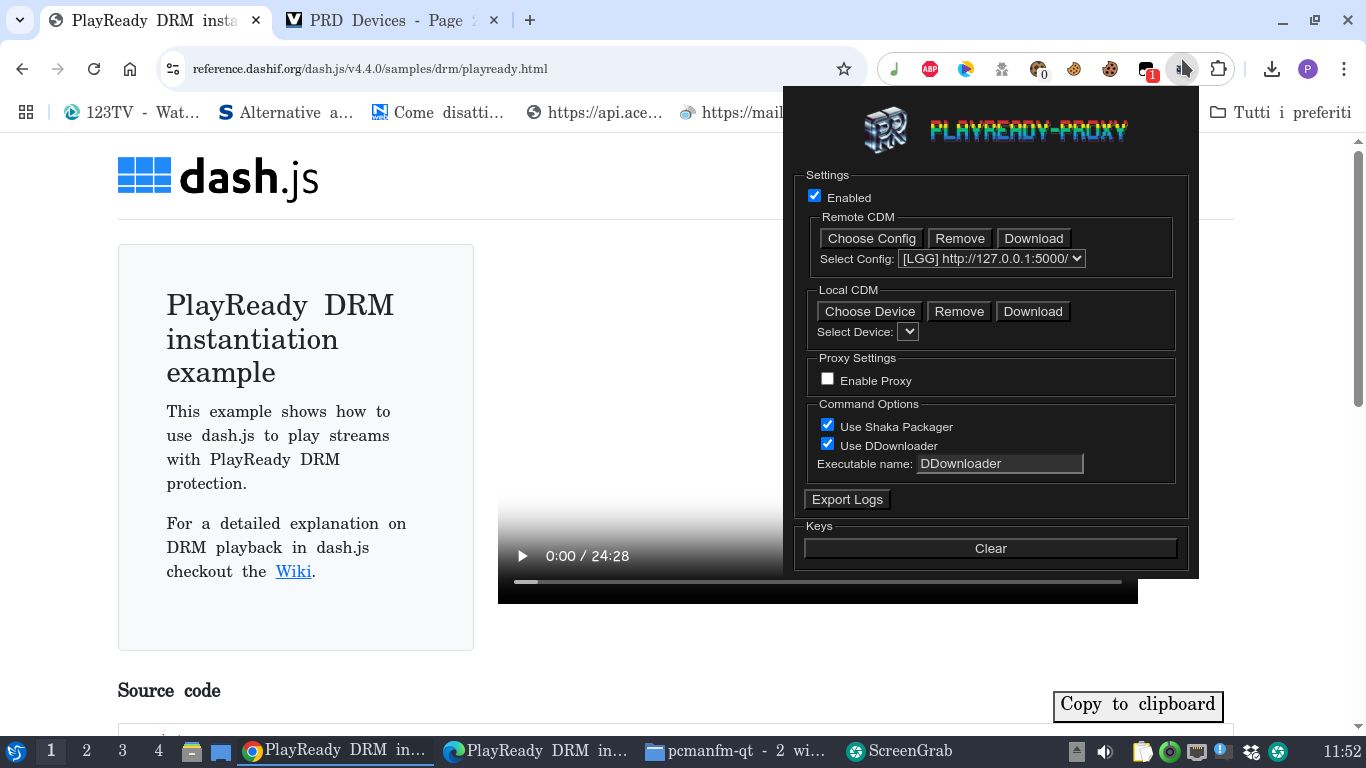Remove the Remote CDM config
1366x768 pixels.
tap(960, 239)
